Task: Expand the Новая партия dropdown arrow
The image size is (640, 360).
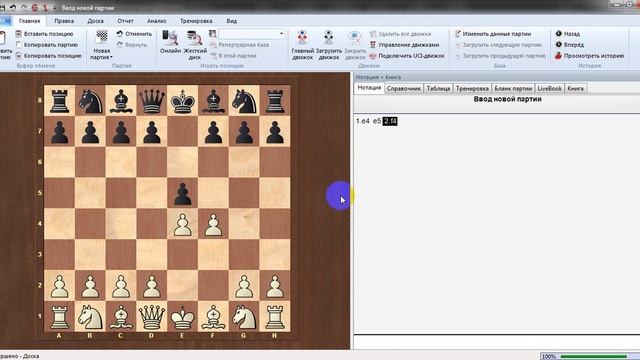Action: pos(111,58)
